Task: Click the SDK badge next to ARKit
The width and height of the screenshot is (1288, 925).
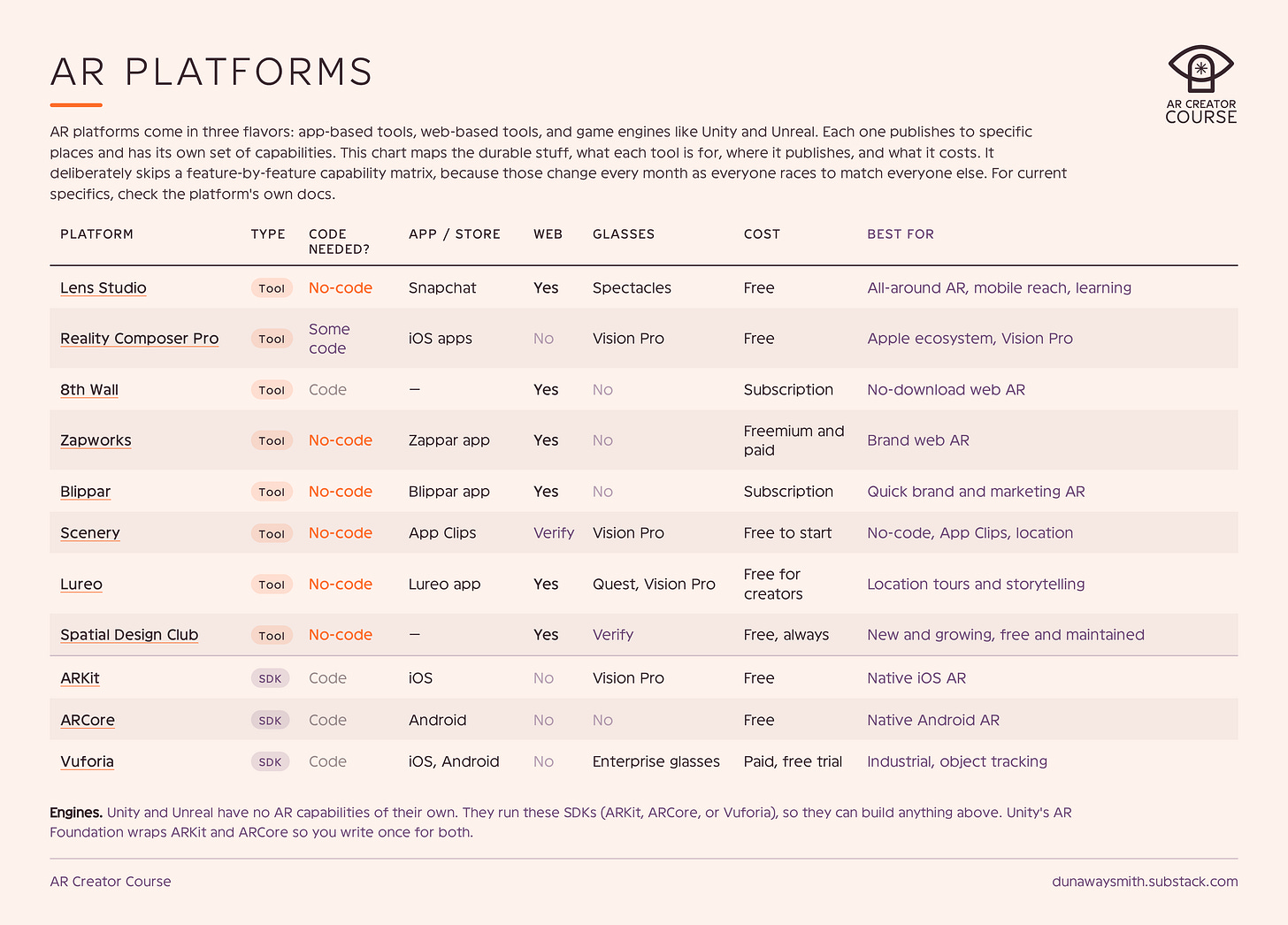Action: click(271, 678)
